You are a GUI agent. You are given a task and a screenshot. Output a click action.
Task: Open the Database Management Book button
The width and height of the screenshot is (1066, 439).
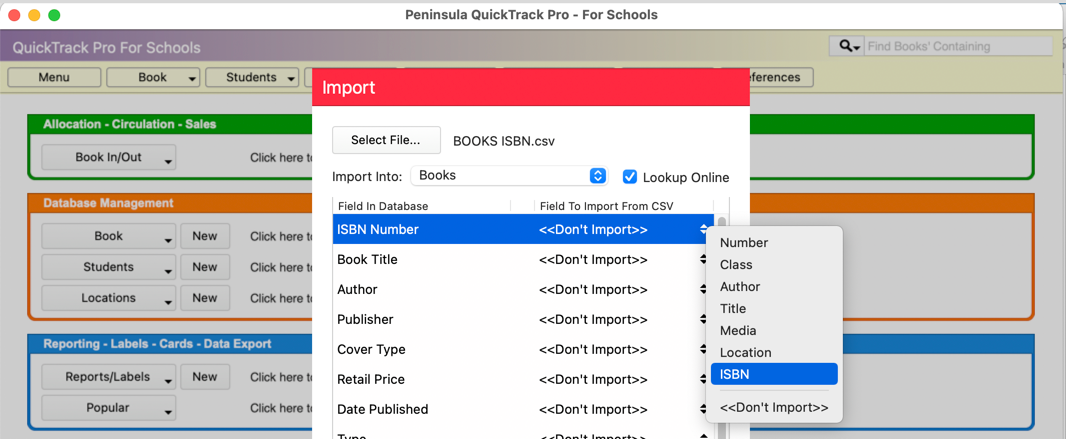pyautogui.click(x=109, y=236)
